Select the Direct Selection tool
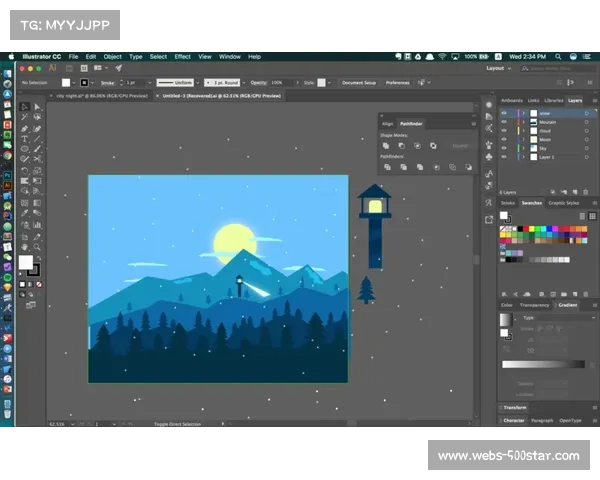Viewport: 600px width, 480px height. pyautogui.click(x=38, y=106)
